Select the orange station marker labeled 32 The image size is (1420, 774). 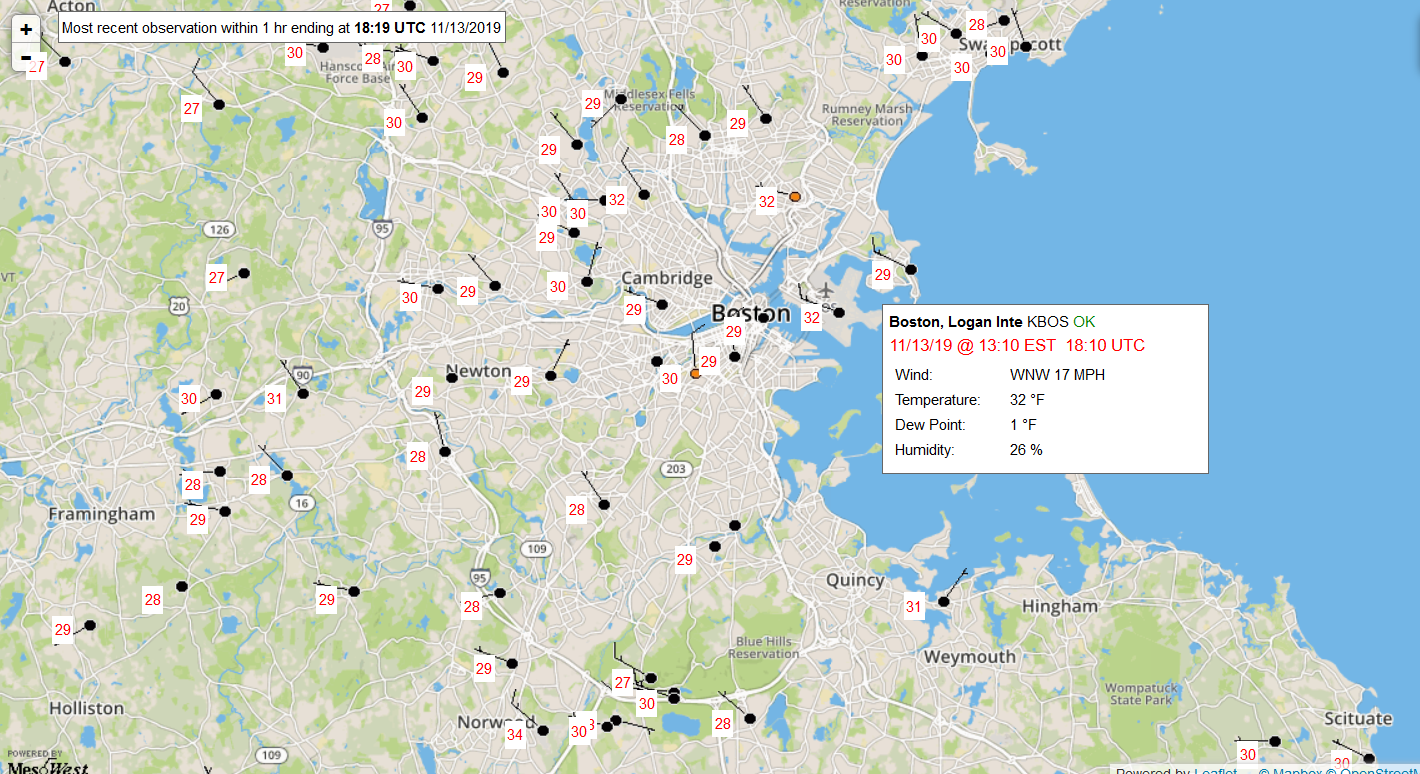795,197
